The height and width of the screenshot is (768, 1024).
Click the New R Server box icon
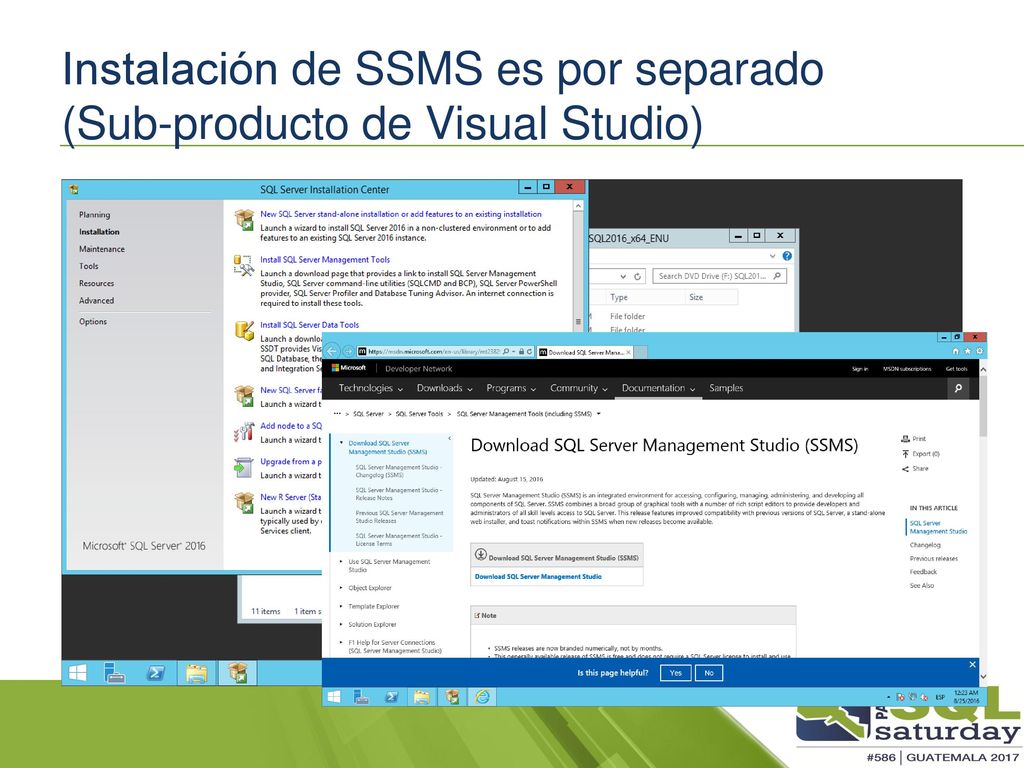pyautogui.click(x=244, y=503)
